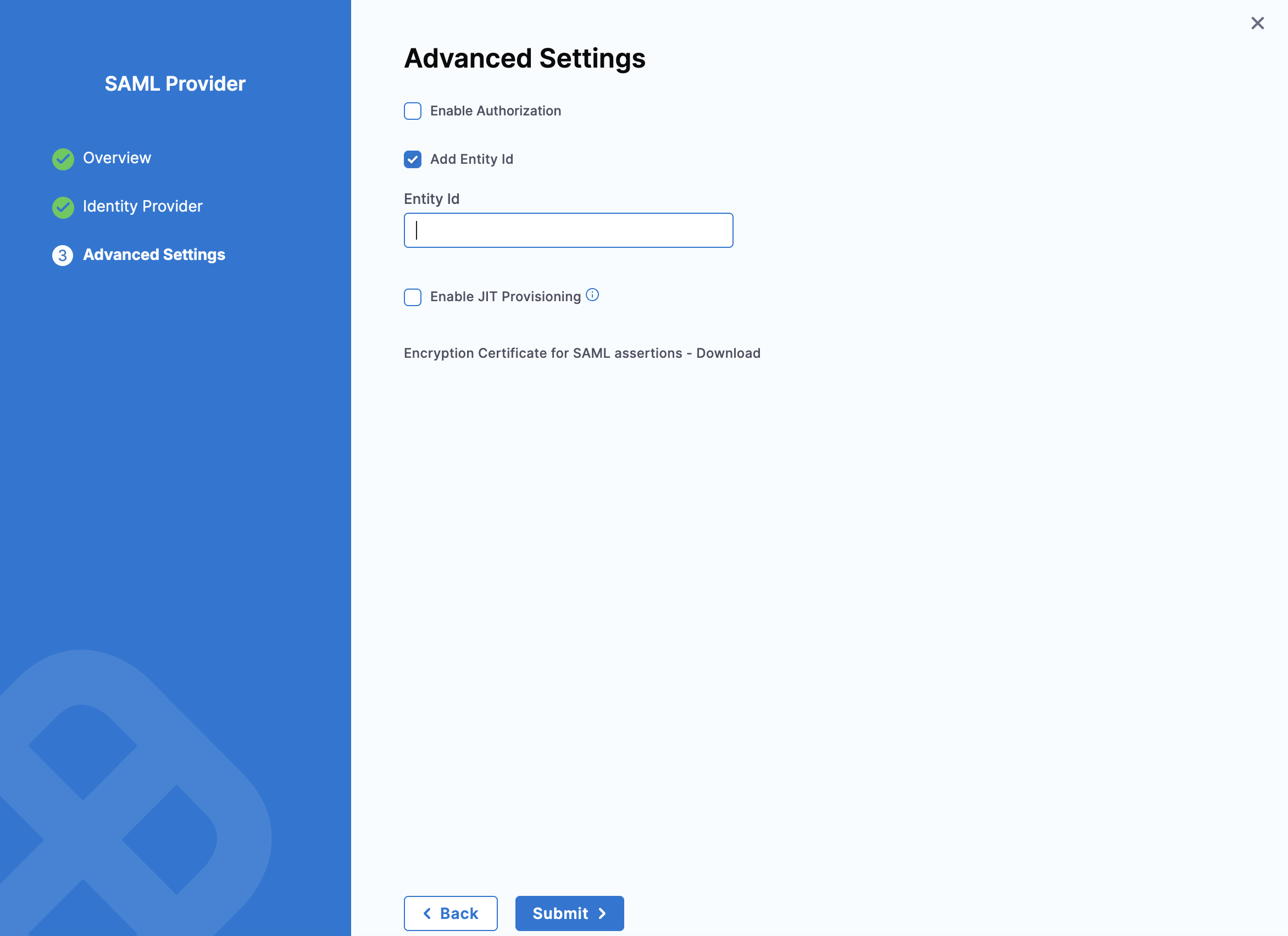Enable the Authorization checkbox
1288x936 pixels.
click(412, 112)
